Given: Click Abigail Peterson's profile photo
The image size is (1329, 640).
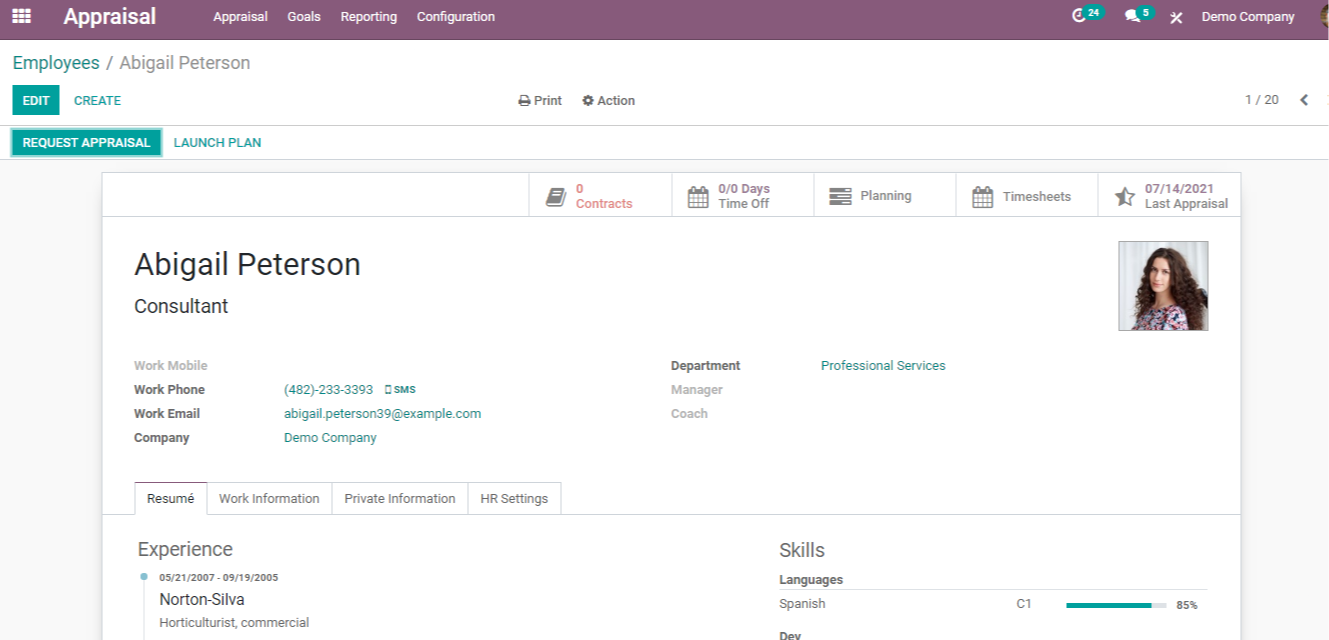Looking at the screenshot, I should [1162, 286].
